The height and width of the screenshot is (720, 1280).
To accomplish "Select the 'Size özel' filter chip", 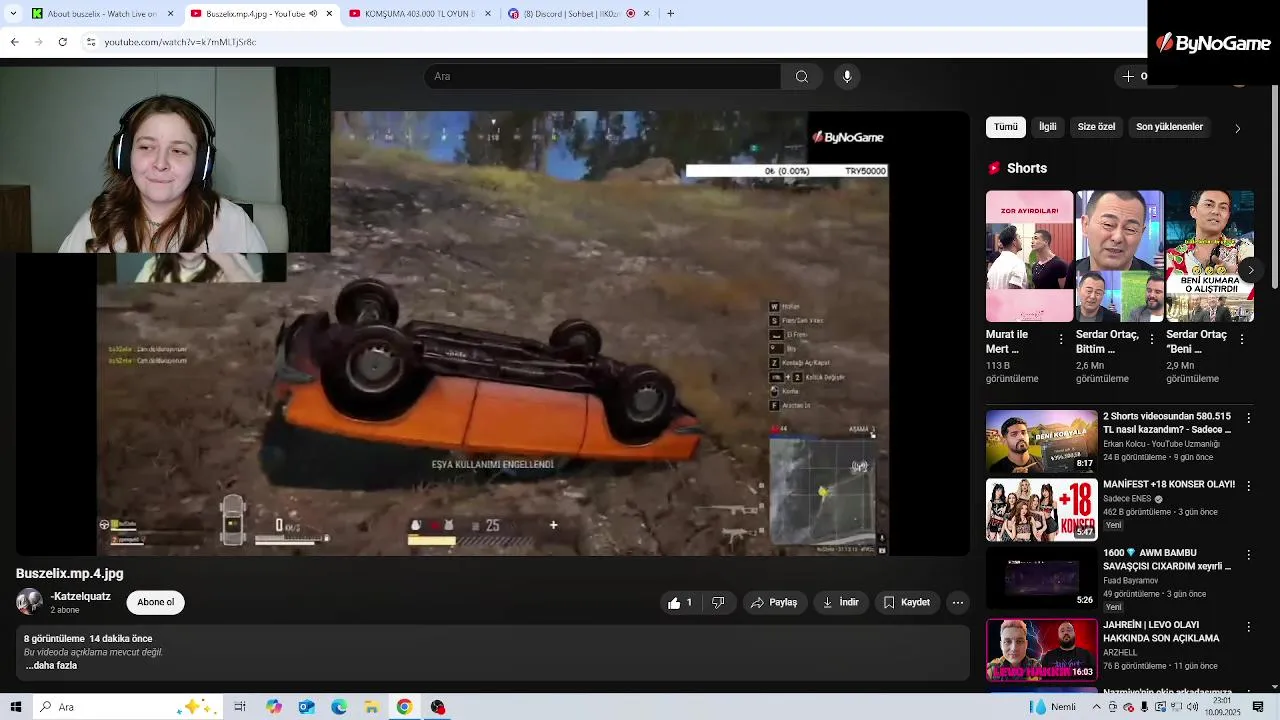I will point(1096,127).
